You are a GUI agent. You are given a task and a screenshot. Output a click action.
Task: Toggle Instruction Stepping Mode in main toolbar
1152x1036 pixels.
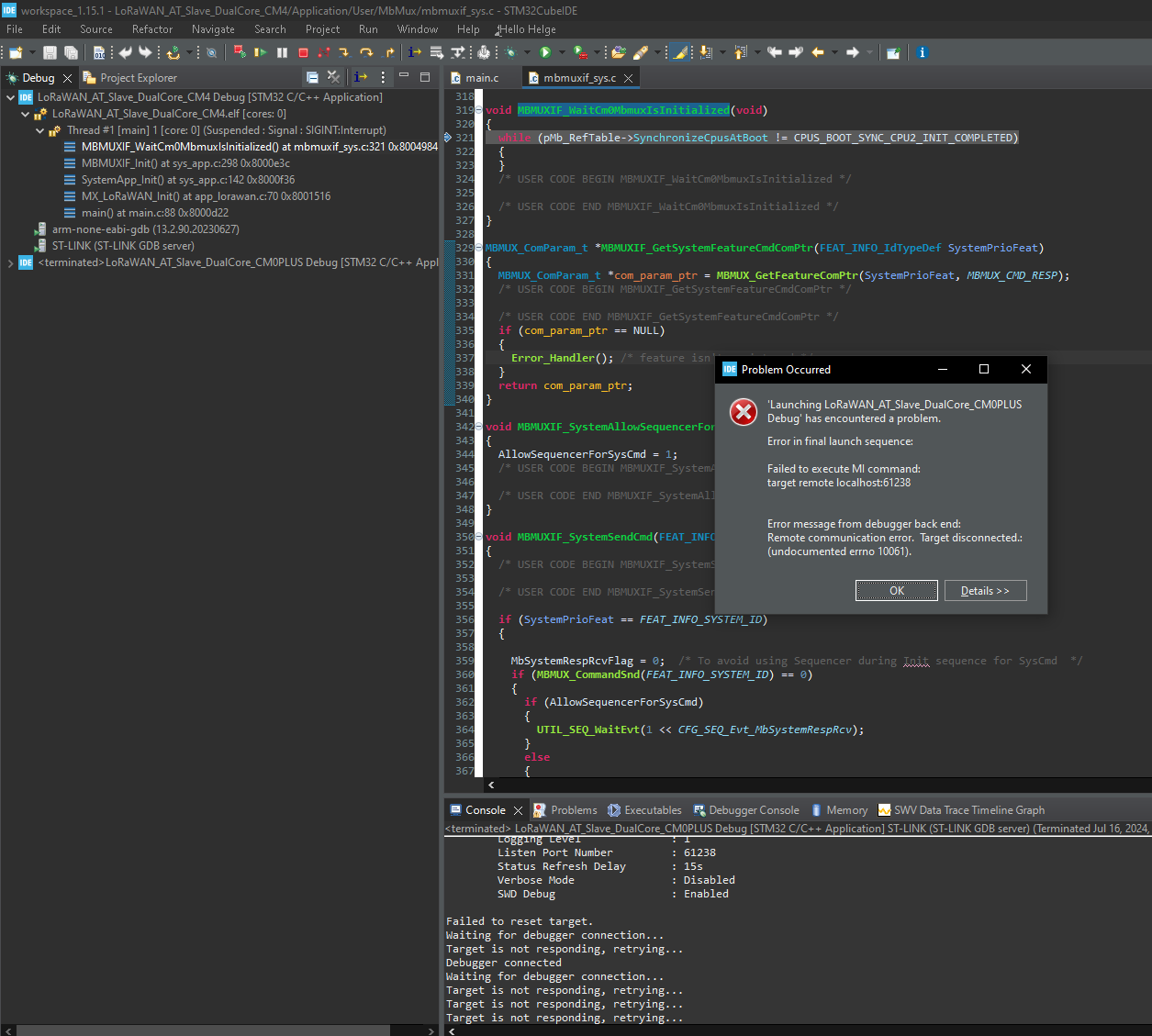pos(415,52)
